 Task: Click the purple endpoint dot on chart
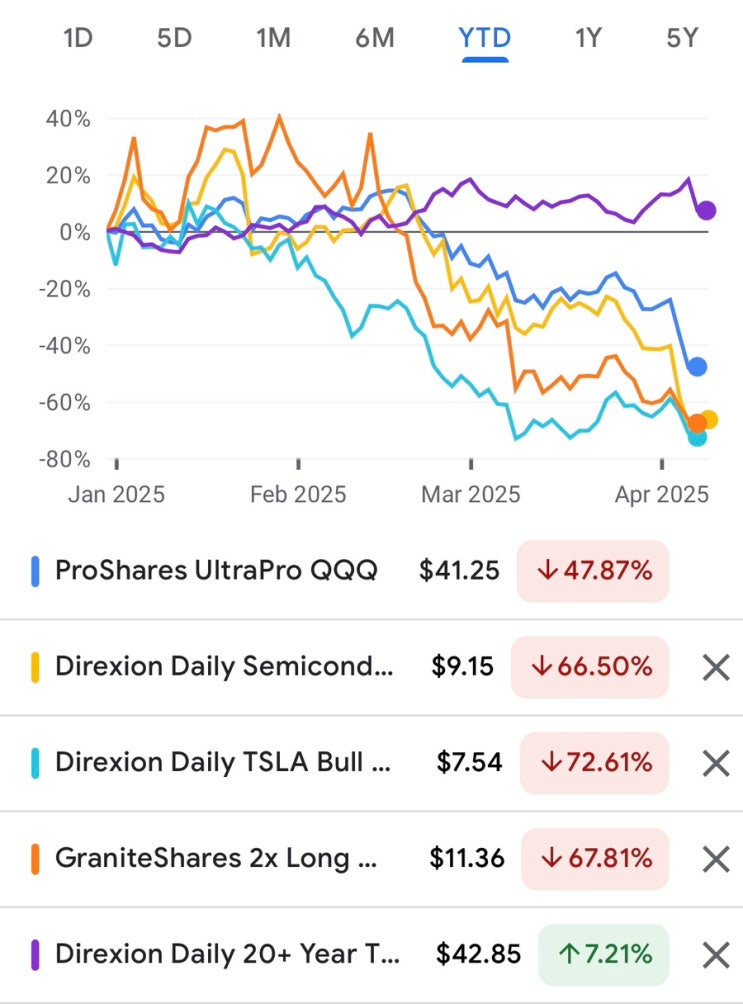pos(706,210)
